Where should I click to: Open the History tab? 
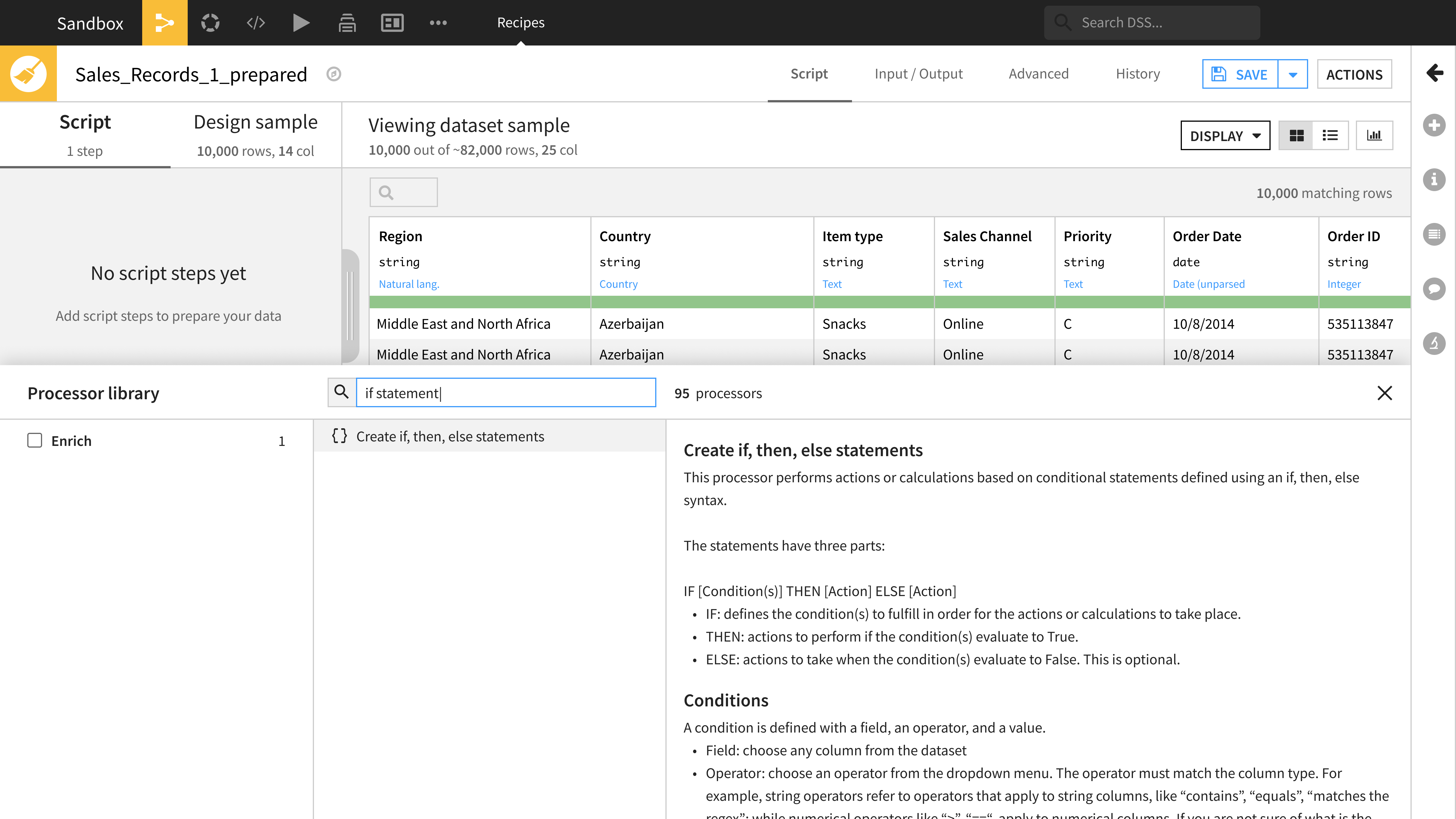1137,73
